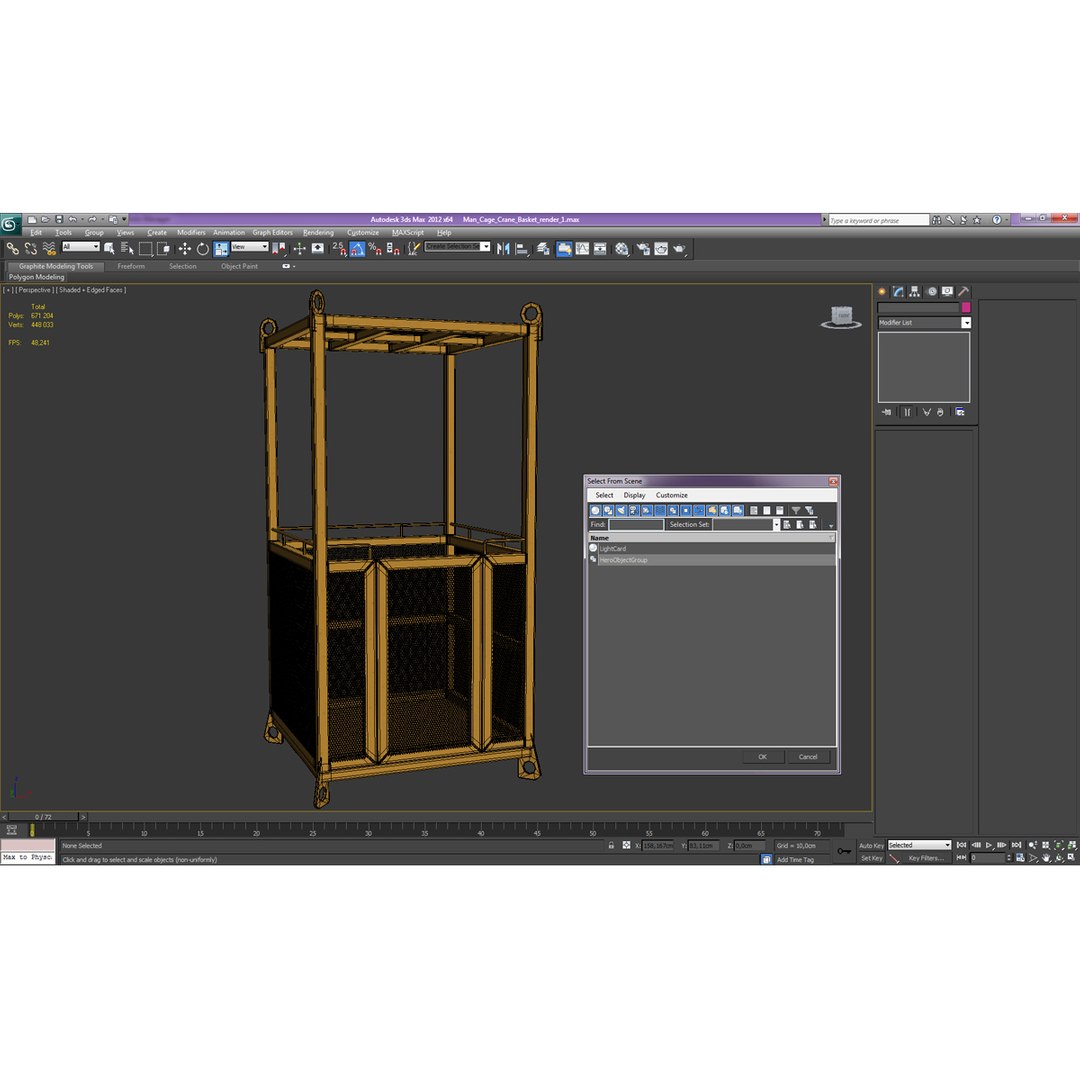
Task: Open the Graph Editors menu
Action: click(272, 233)
